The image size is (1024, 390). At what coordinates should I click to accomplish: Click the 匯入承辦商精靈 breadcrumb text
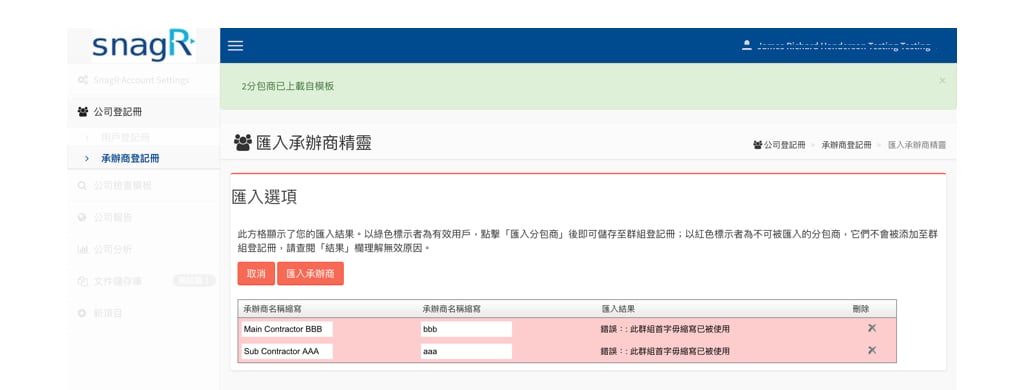click(x=917, y=145)
